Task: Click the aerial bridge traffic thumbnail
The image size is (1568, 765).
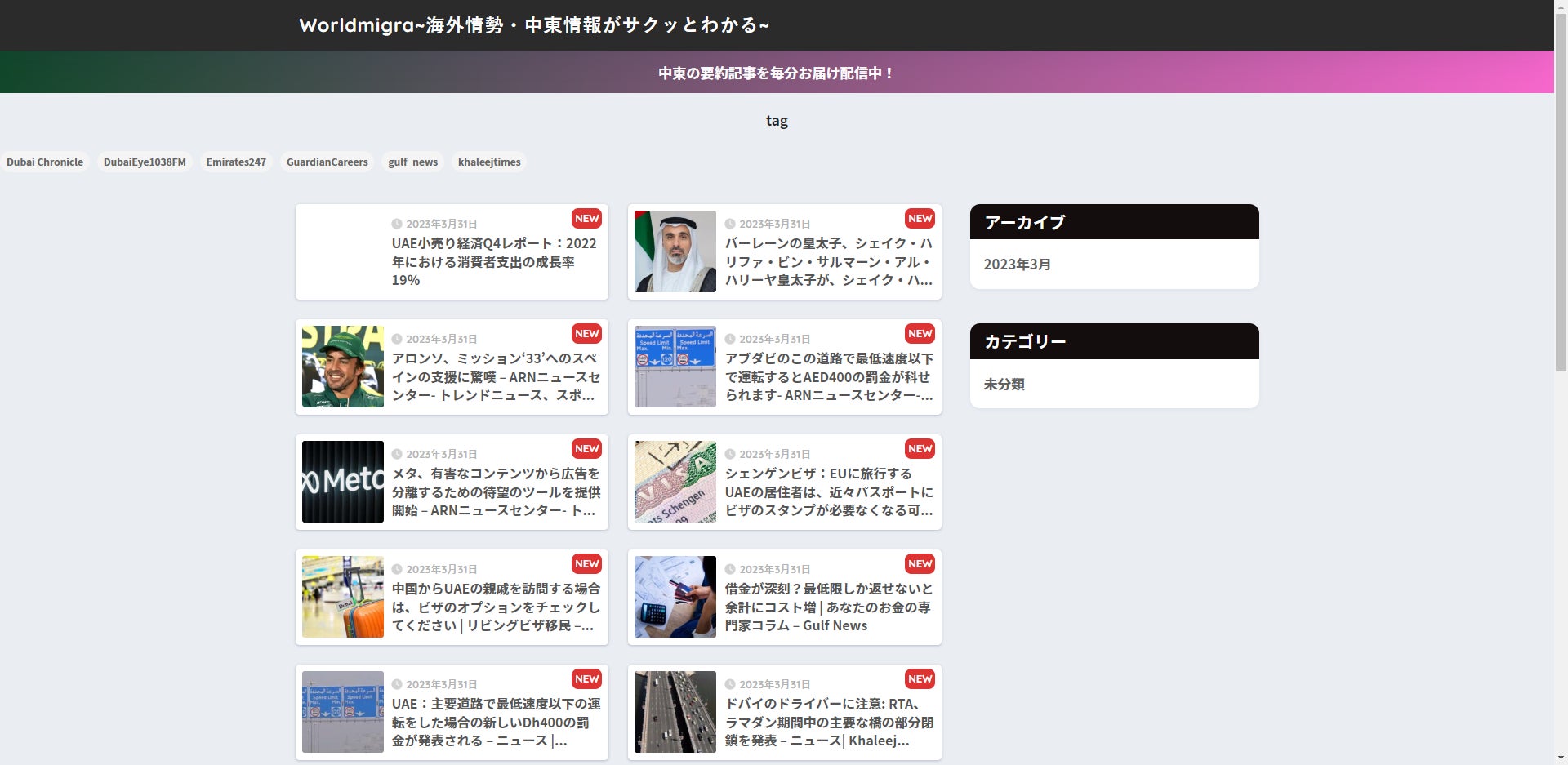Action: coord(675,712)
